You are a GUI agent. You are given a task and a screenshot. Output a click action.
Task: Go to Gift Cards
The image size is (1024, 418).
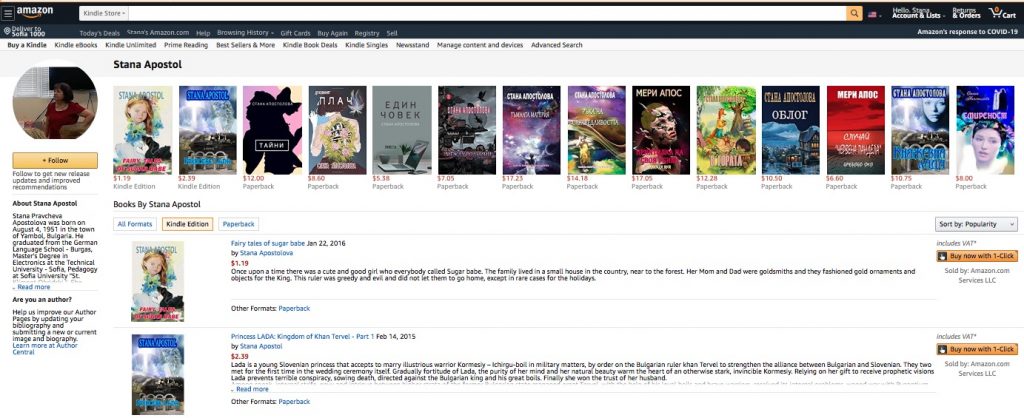click(295, 33)
